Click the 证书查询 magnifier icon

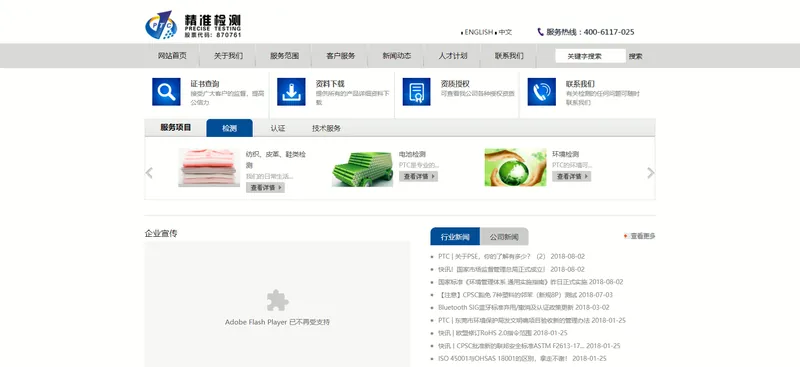(166, 92)
